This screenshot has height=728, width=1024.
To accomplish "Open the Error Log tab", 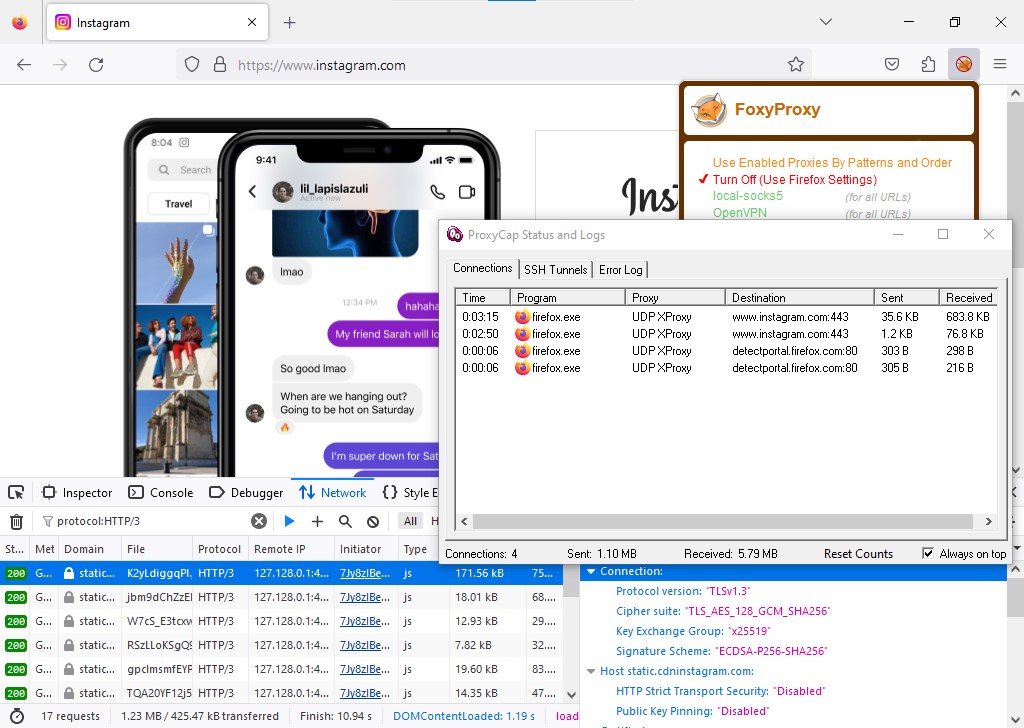I will 620,270.
